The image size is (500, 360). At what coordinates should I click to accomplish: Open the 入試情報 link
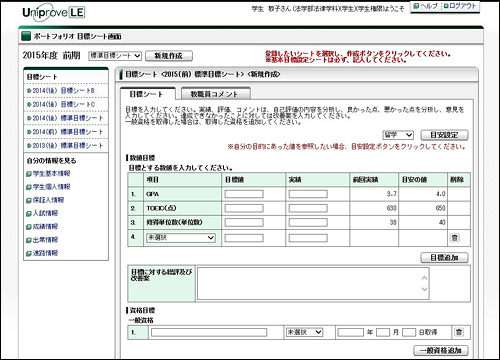tap(45, 213)
